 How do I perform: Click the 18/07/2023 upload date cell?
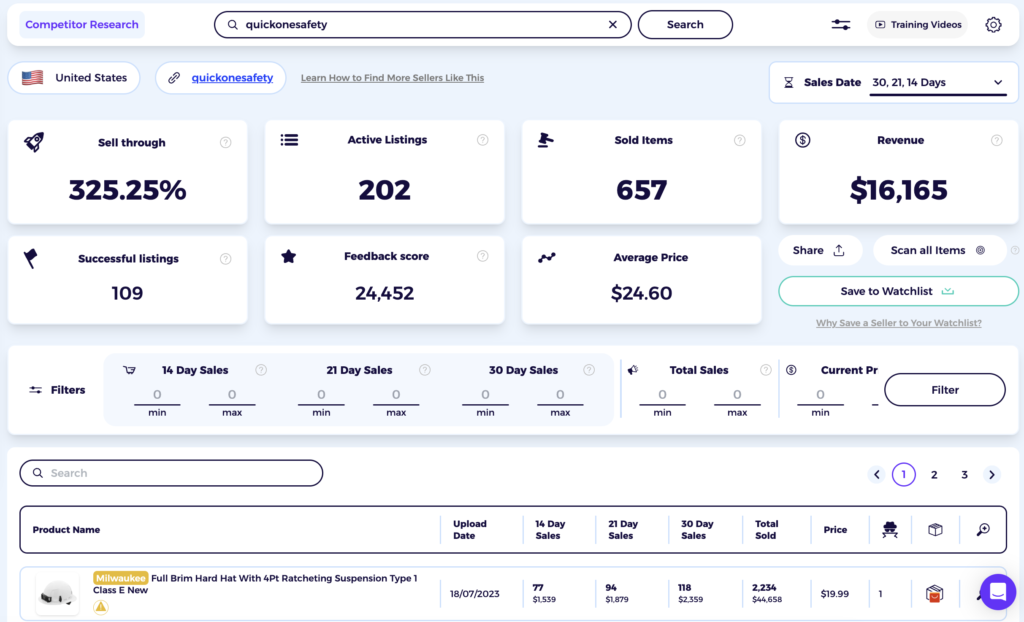point(475,594)
